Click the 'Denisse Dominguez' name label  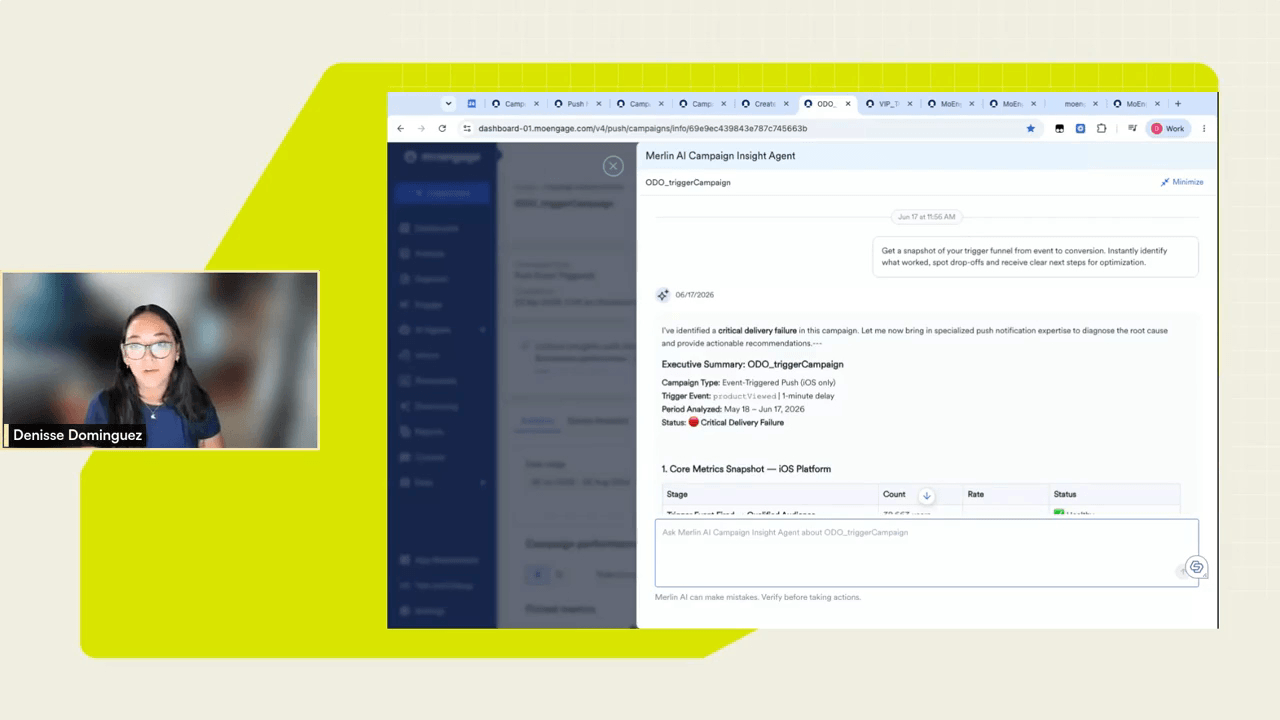click(77, 436)
